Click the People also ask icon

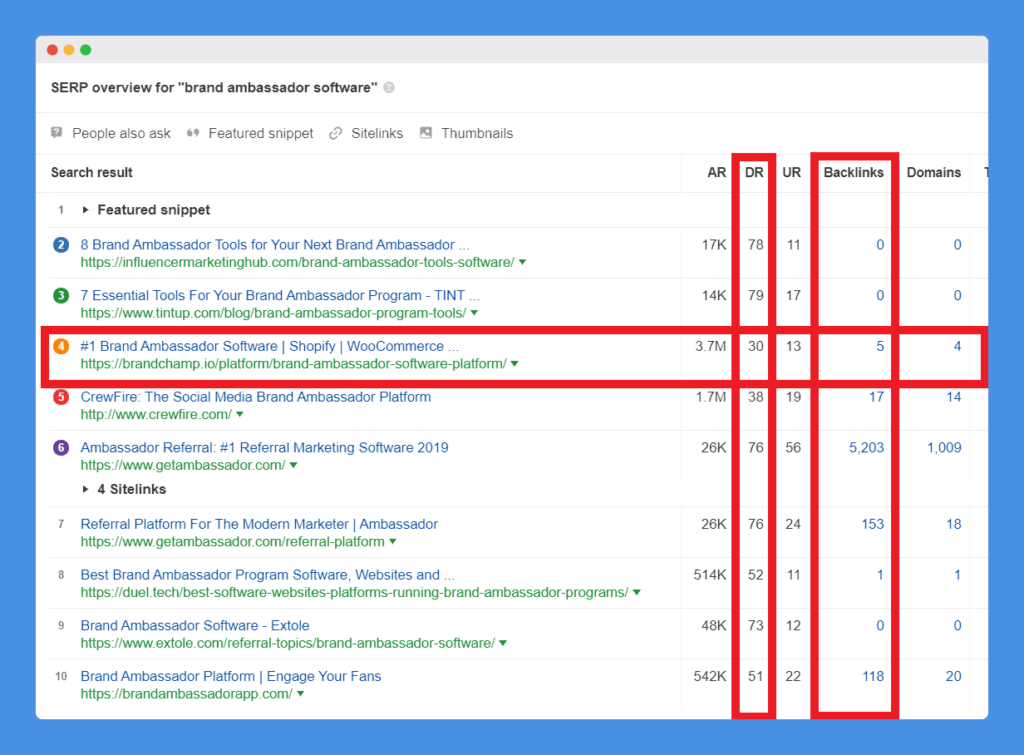coord(57,133)
